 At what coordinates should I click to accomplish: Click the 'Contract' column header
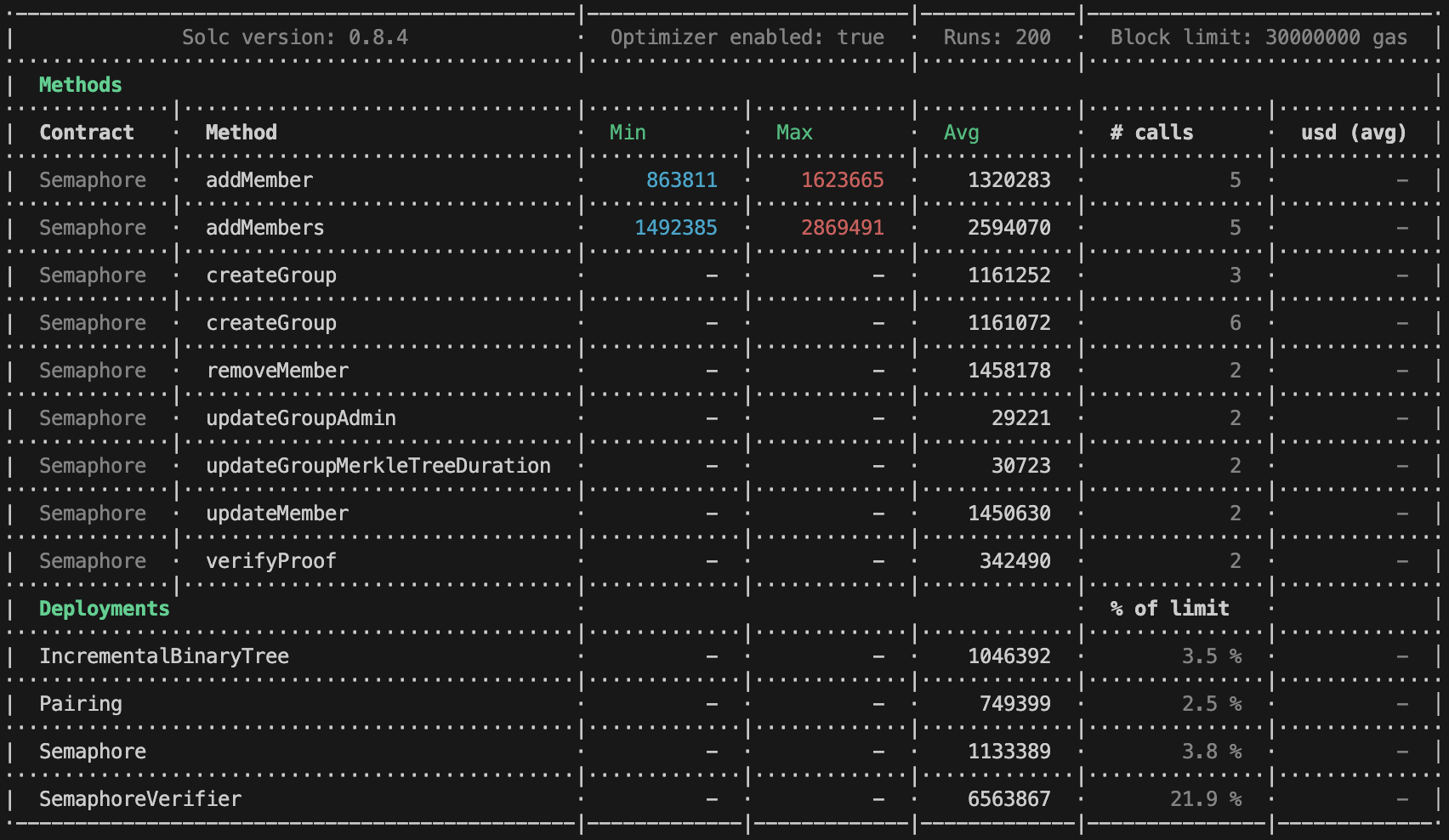coord(87,133)
